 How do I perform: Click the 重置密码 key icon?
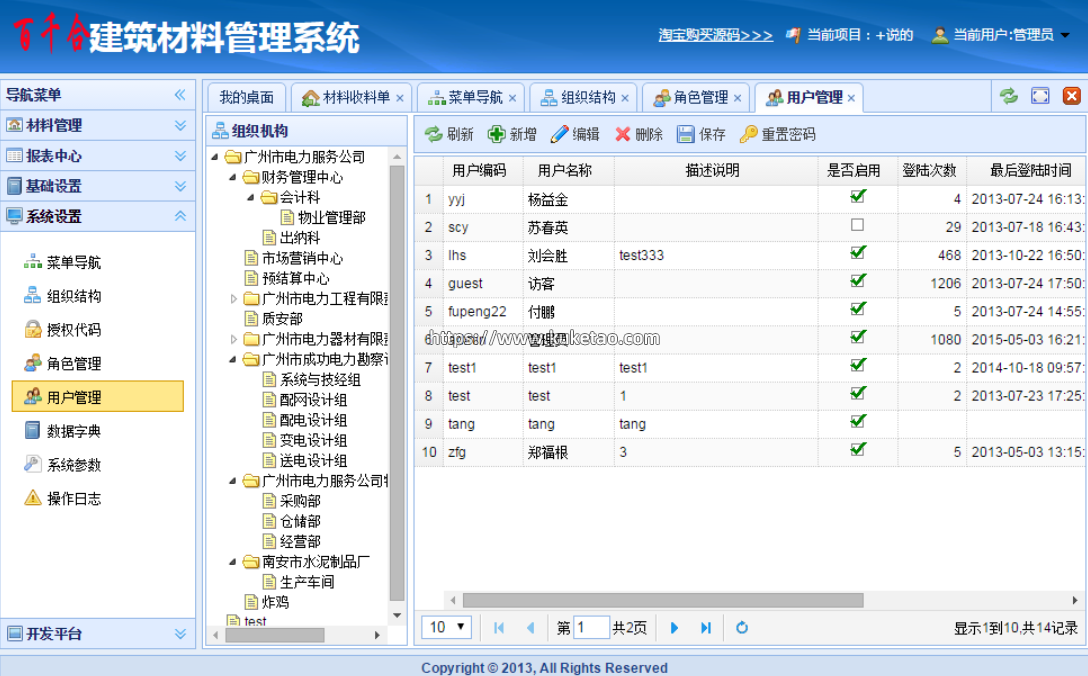tap(748, 134)
